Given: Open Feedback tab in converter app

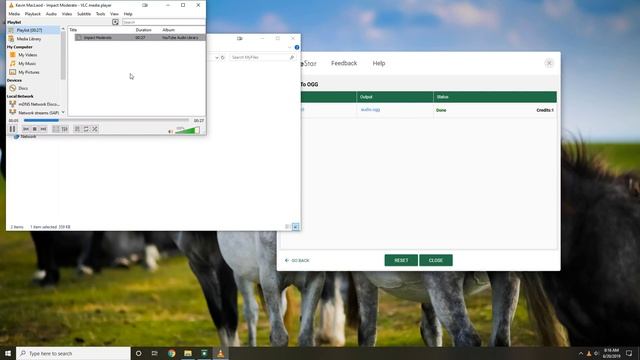Looking at the screenshot, I should (344, 63).
